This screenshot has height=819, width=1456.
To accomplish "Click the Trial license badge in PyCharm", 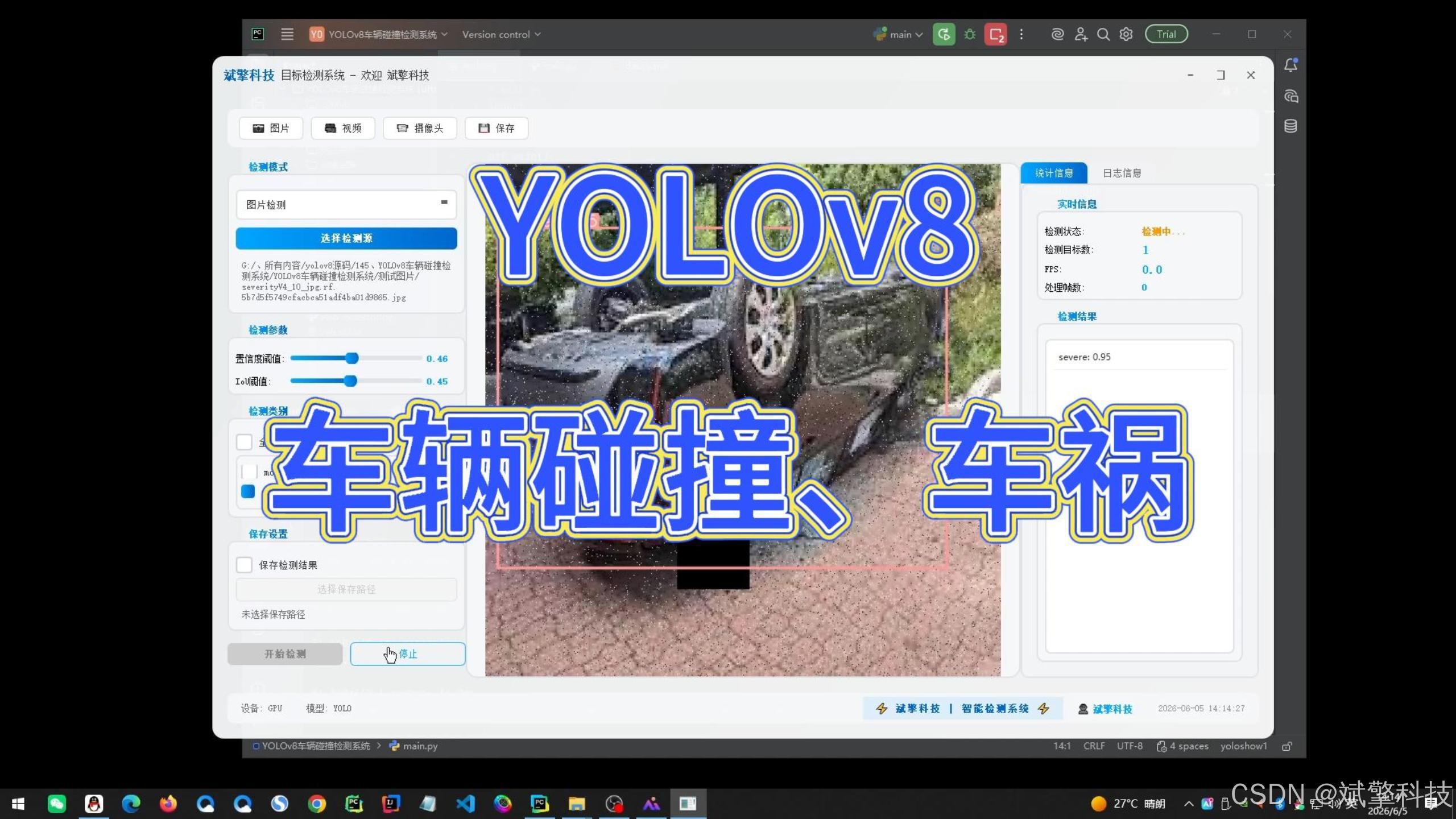I will point(1166,34).
